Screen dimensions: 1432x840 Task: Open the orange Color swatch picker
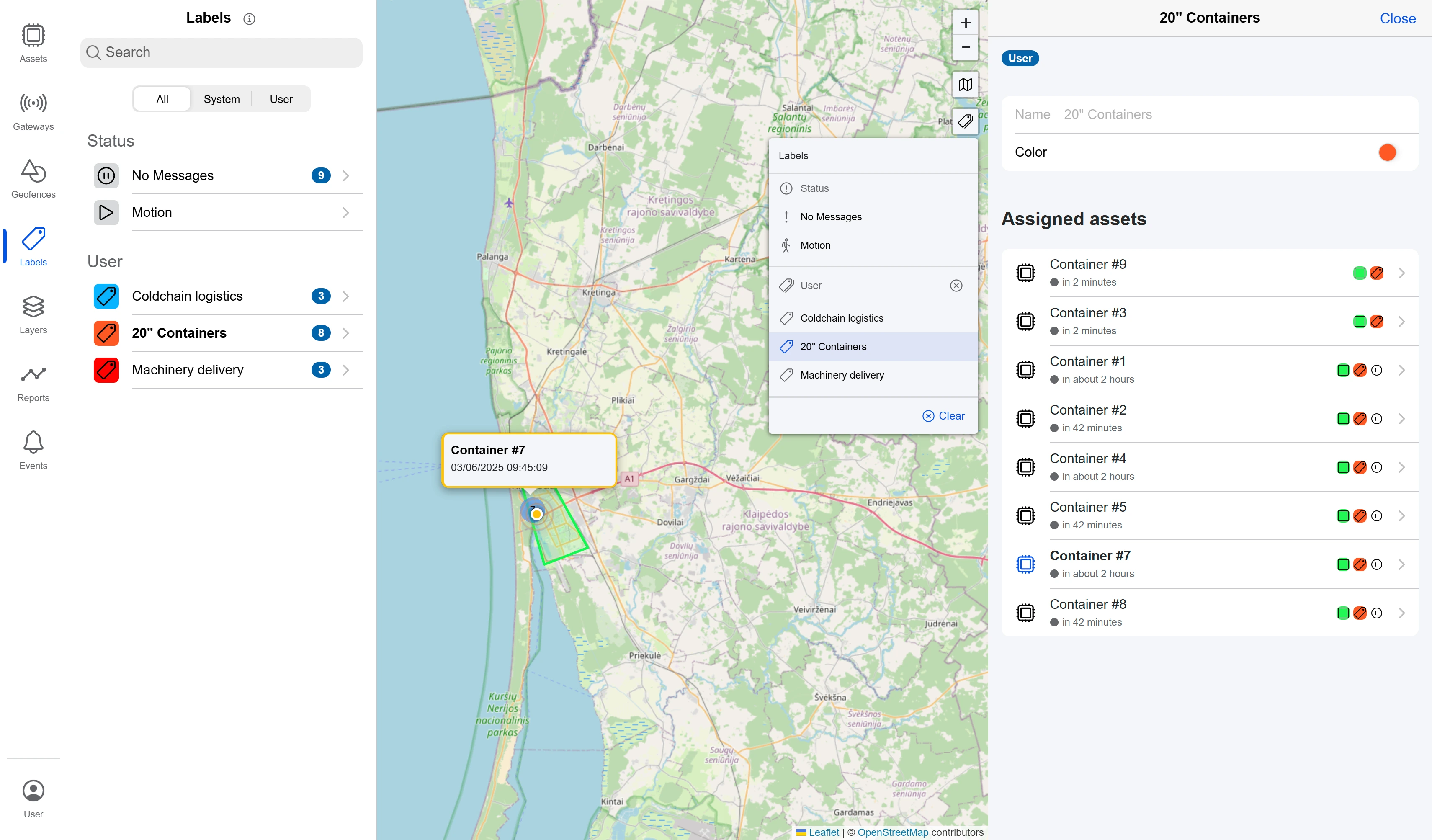[x=1386, y=152]
